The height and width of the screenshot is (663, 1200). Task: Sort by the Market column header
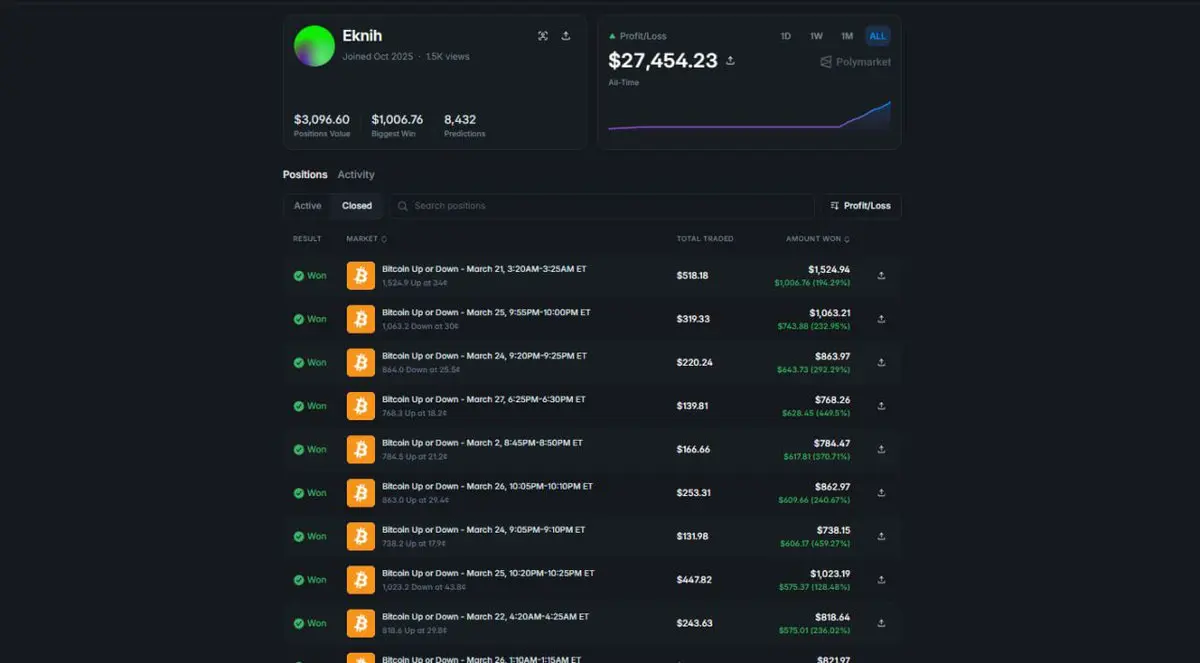[366, 239]
